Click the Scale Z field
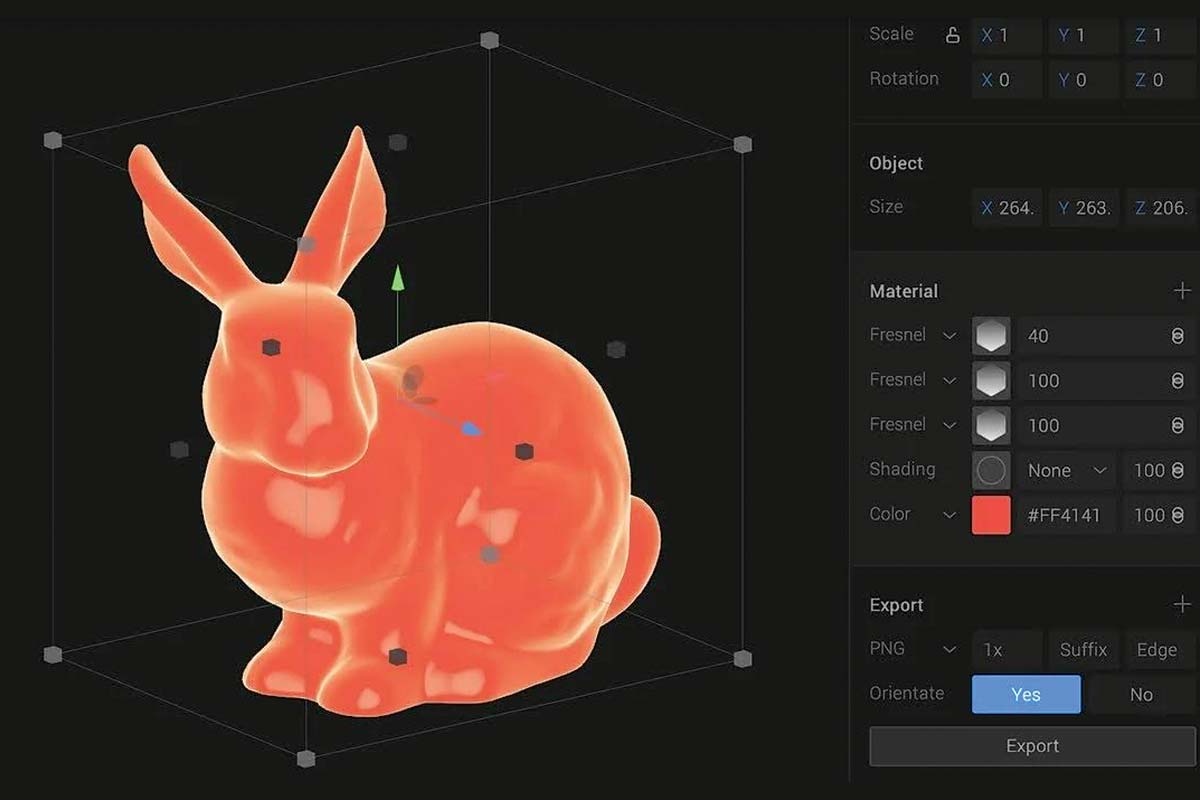Viewport: 1200px width, 800px height. 1160,35
